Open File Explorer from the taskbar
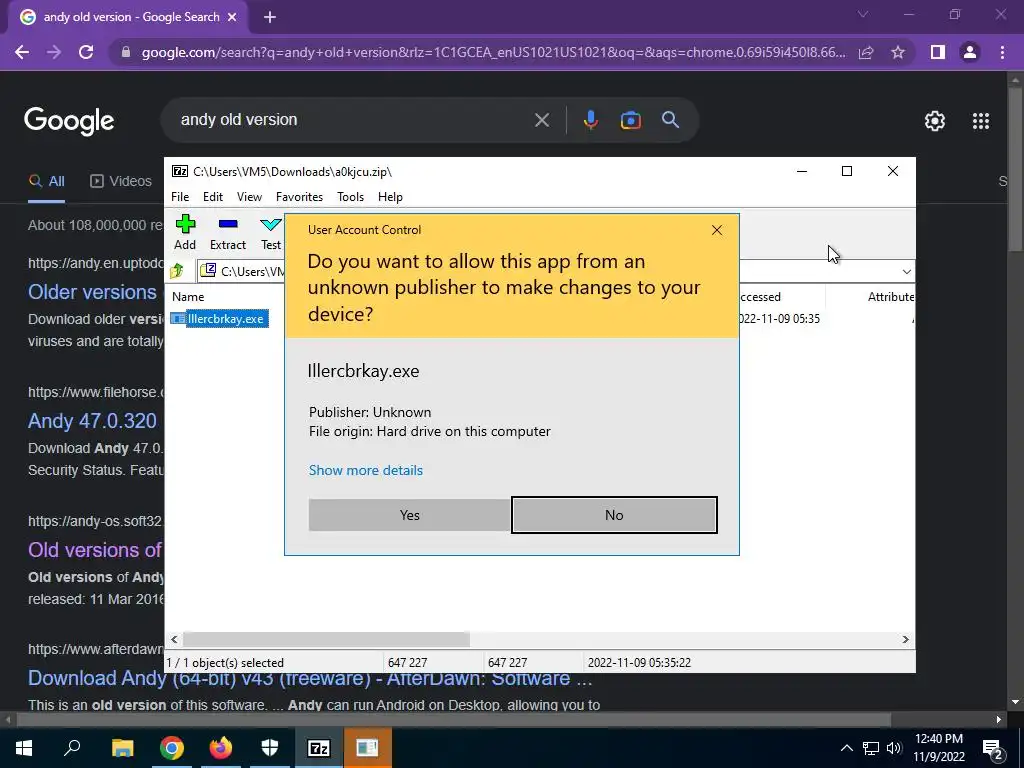This screenshot has height=768, width=1024. [x=122, y=748]
